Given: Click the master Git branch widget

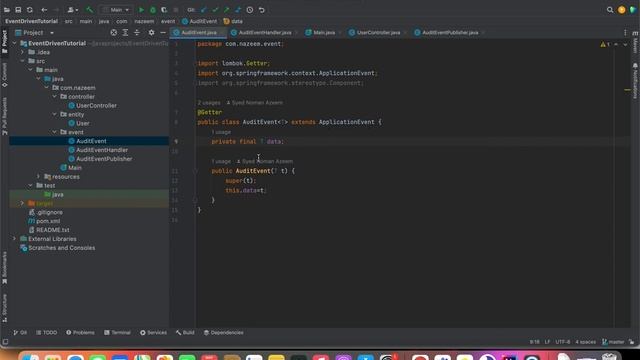Looking at the screenshot, I should 613,342.
